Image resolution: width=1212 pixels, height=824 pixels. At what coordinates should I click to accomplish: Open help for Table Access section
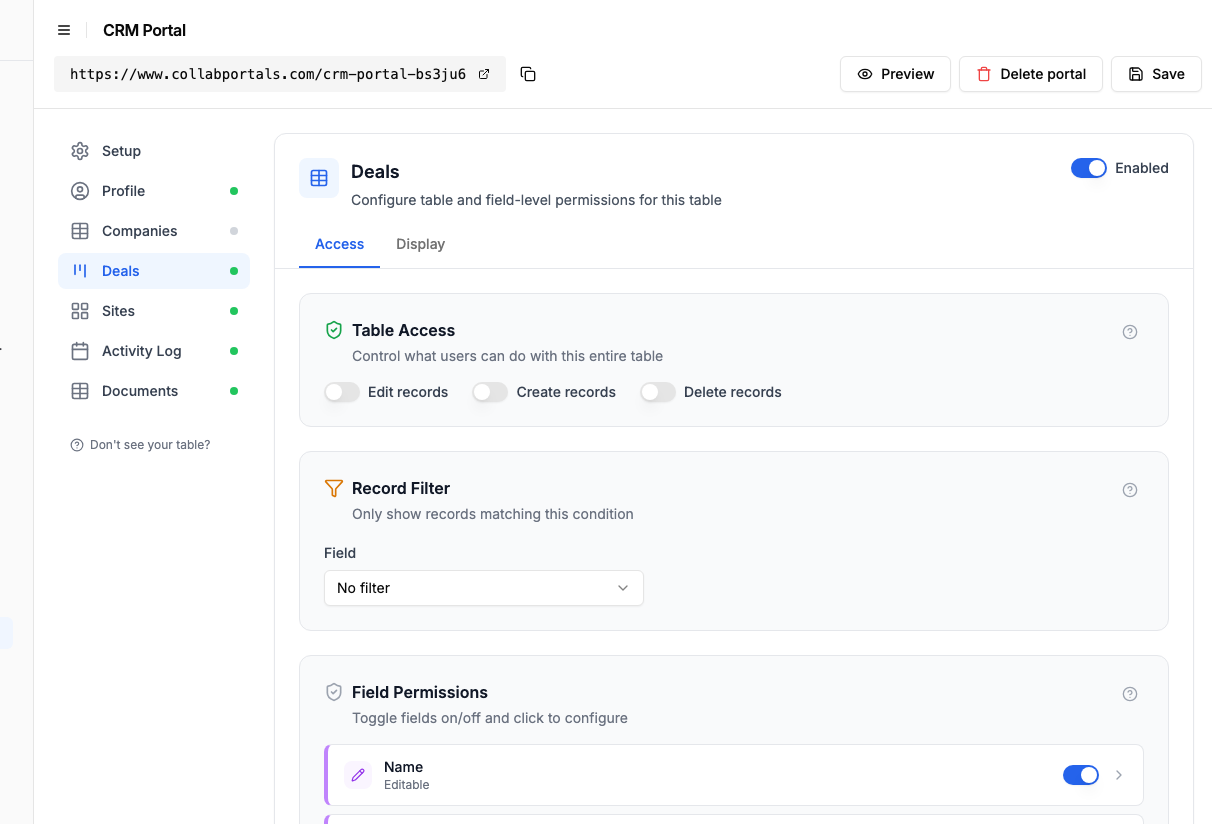[1130, 332]
